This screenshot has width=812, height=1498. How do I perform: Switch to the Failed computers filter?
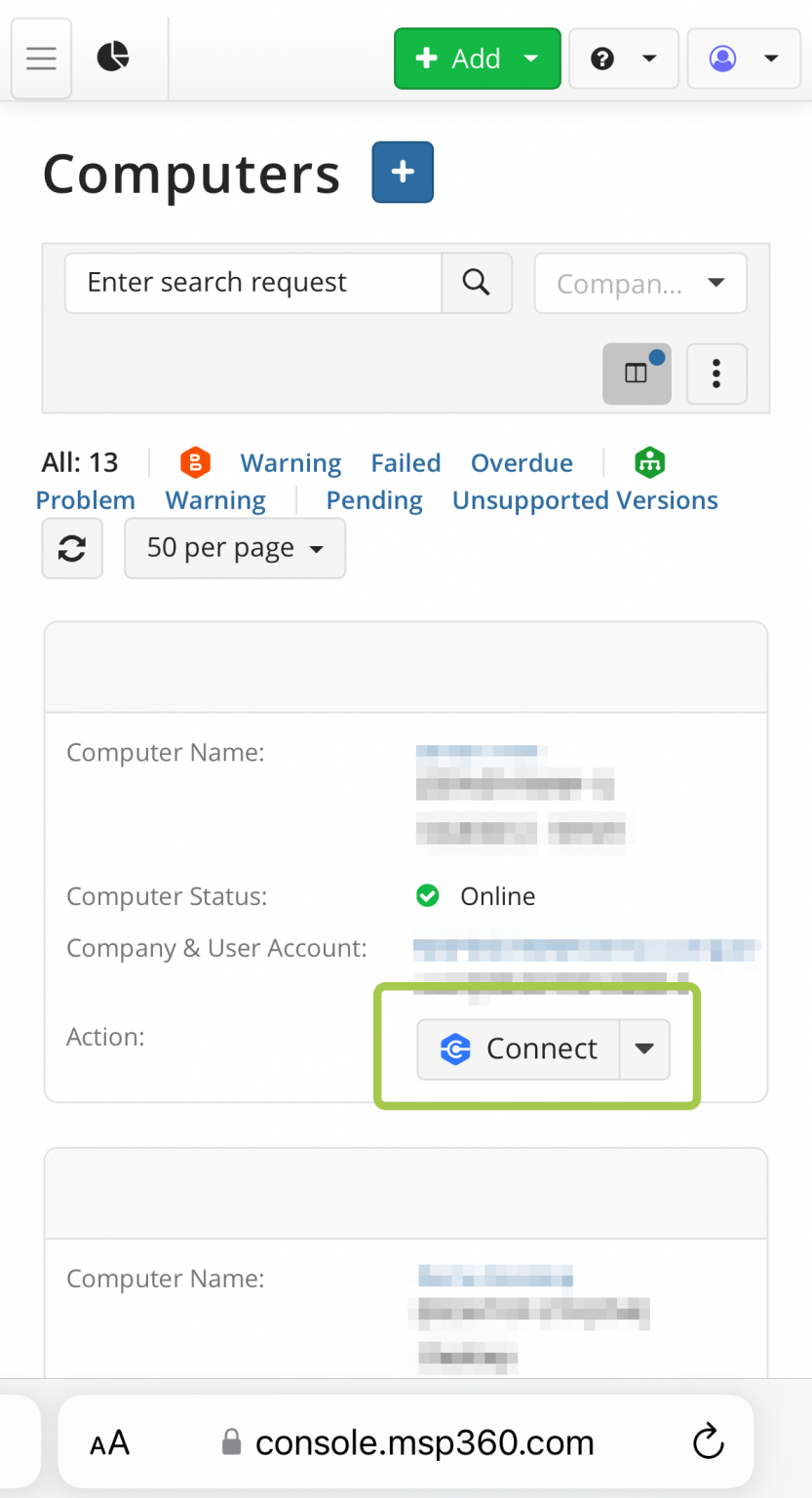click(406, 462)
